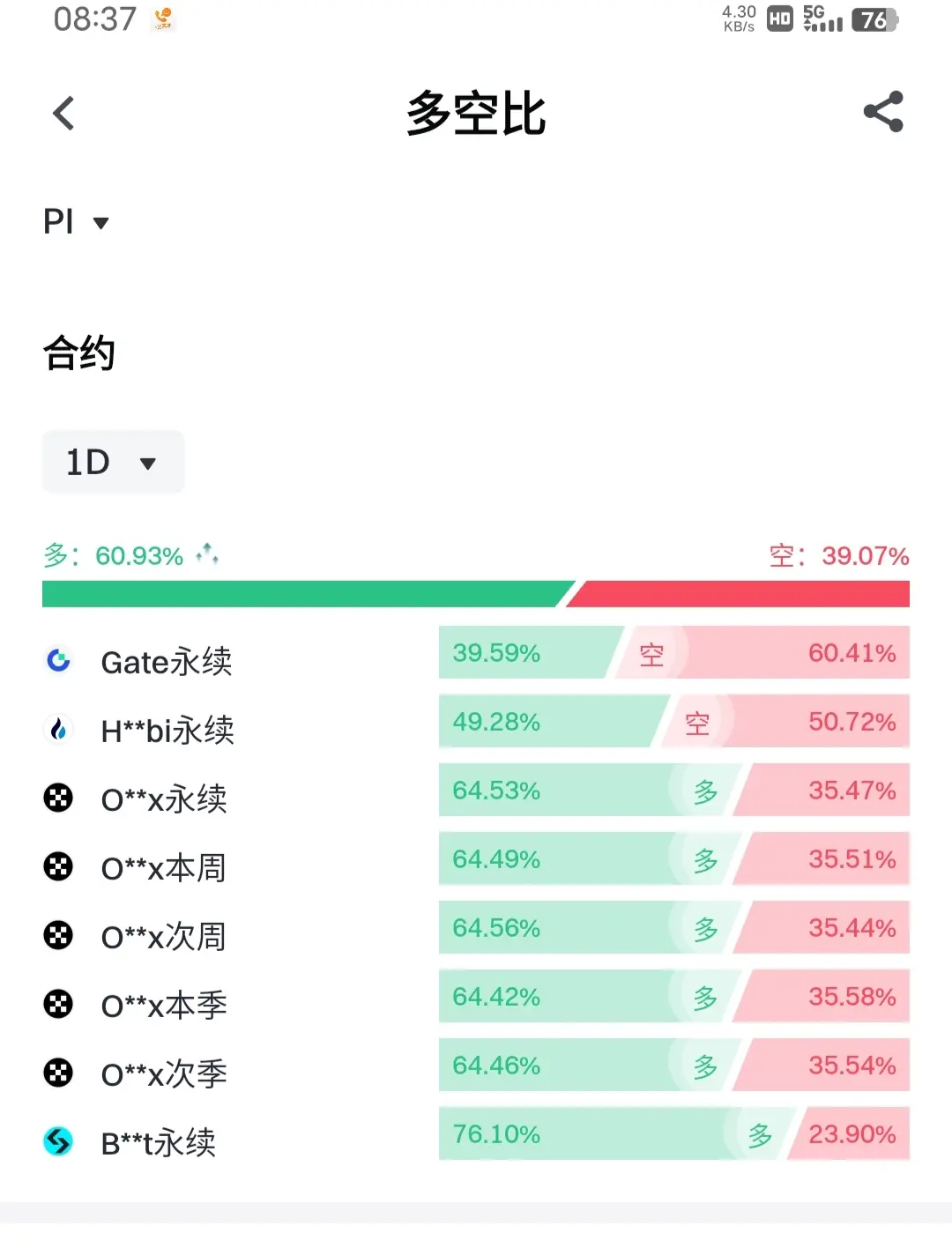The width and height of the screenshot is (952, 1248).
Task: Tap the O**x本周 exchange logo icon
Action: click(58, 867)
